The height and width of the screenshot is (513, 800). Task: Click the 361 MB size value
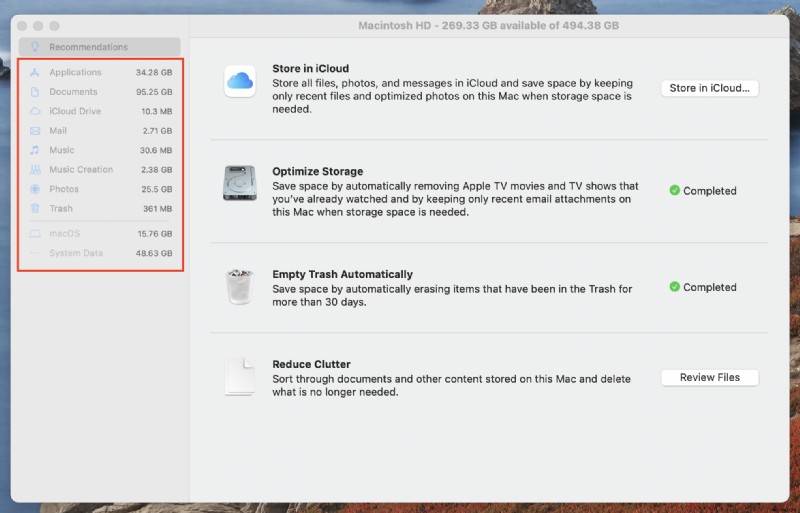(158, 208)
